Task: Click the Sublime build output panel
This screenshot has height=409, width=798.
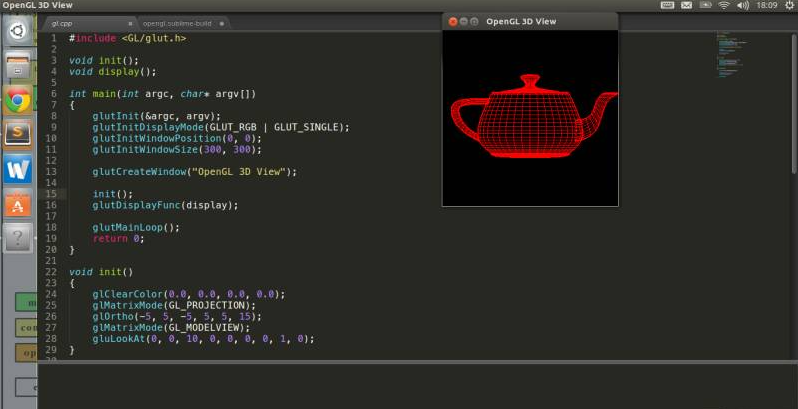Action: click(417, 387)
